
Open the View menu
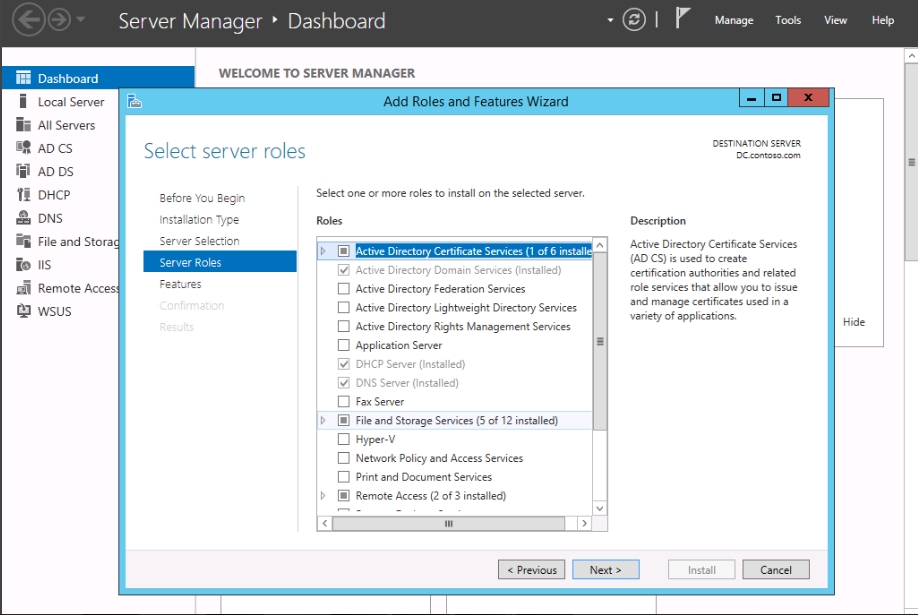[835, 20]
